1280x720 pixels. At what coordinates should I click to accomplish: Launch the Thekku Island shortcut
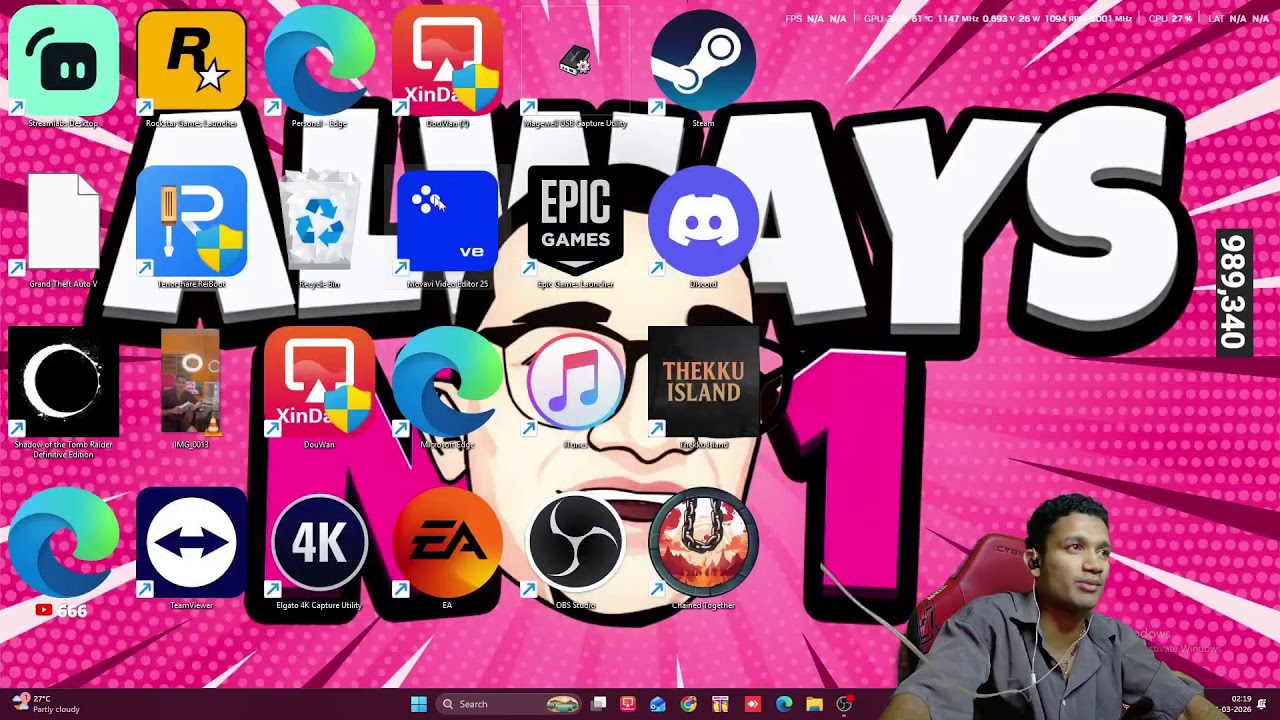pyautogui.click(x=703, y=382)
